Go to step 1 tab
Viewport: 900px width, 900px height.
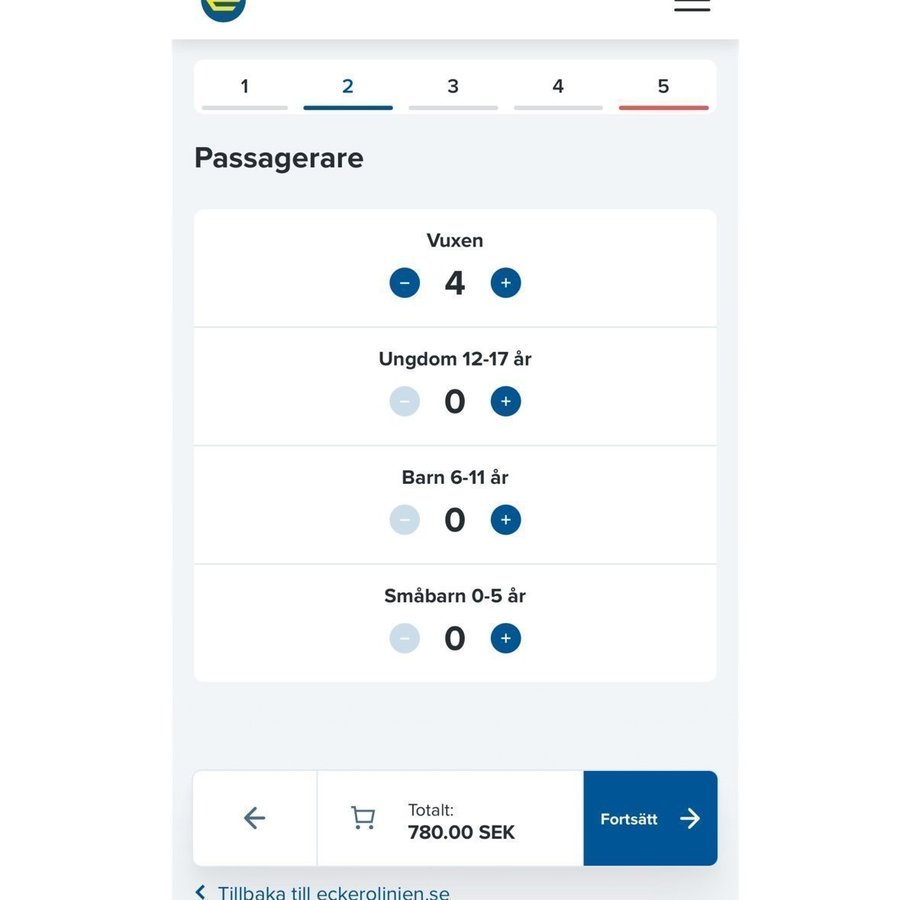(x=245, y=88)
